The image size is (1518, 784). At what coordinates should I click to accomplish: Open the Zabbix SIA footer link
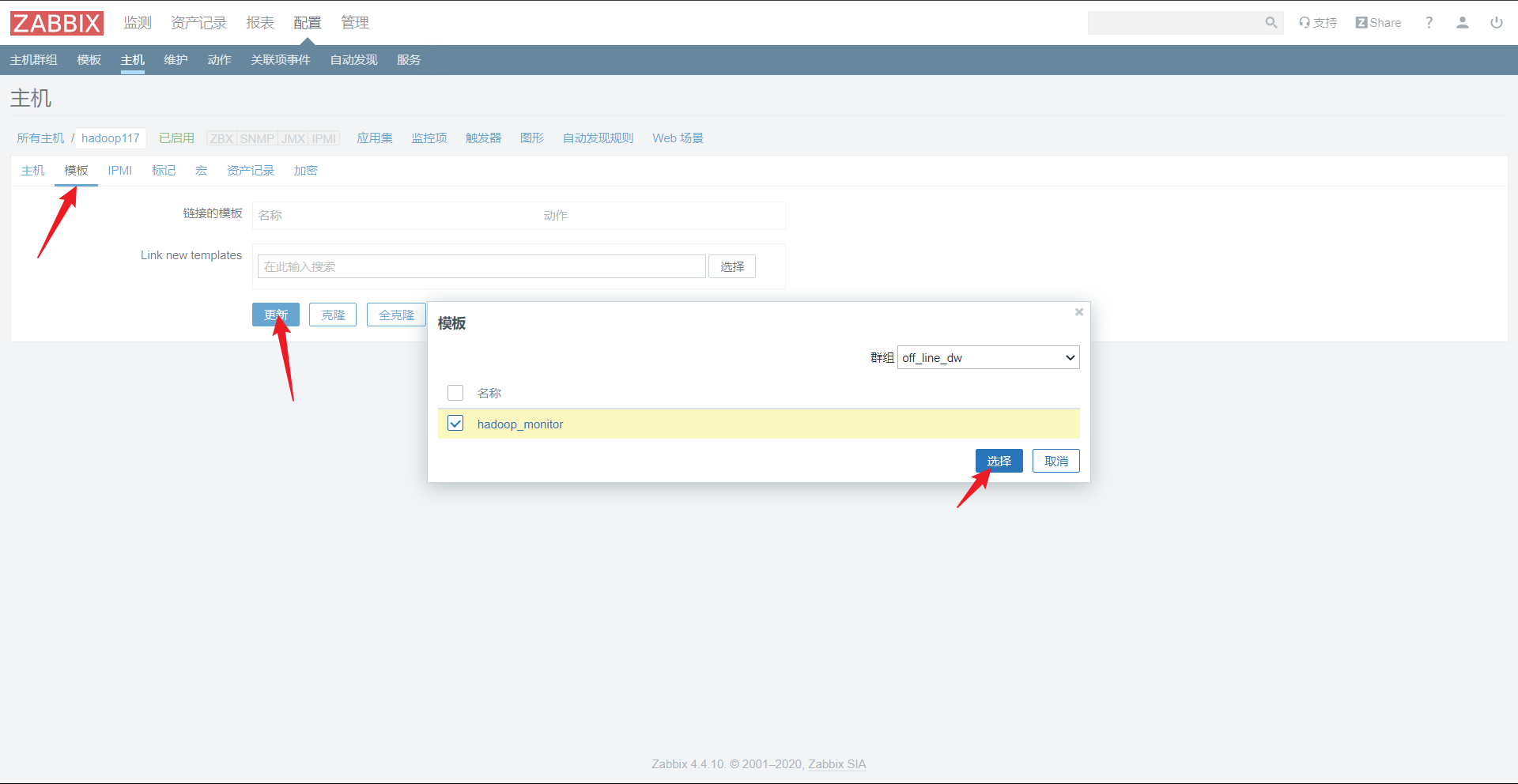click(836, 764)
